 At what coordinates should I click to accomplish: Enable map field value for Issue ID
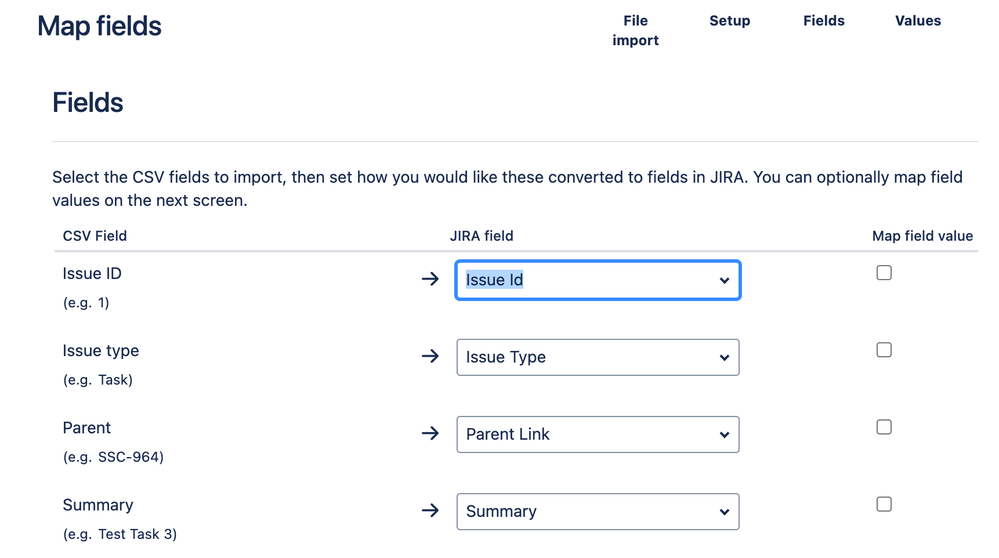point(884,272)
